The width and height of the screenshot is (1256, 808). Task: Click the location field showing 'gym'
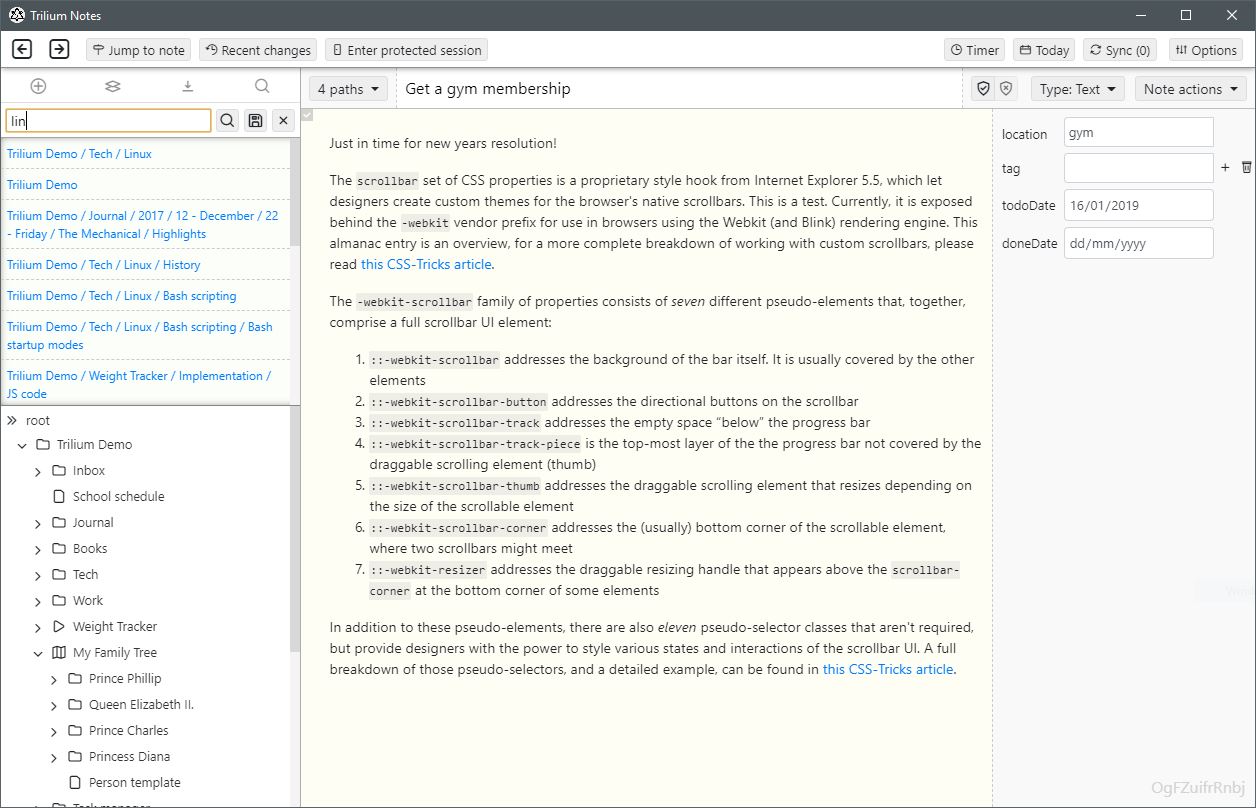coord(1138,132)
